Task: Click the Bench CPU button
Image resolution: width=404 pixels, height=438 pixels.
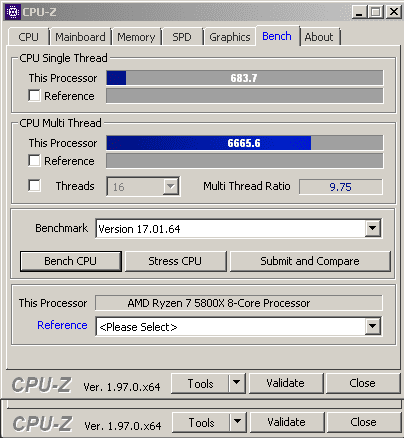Action: (71, 261)
